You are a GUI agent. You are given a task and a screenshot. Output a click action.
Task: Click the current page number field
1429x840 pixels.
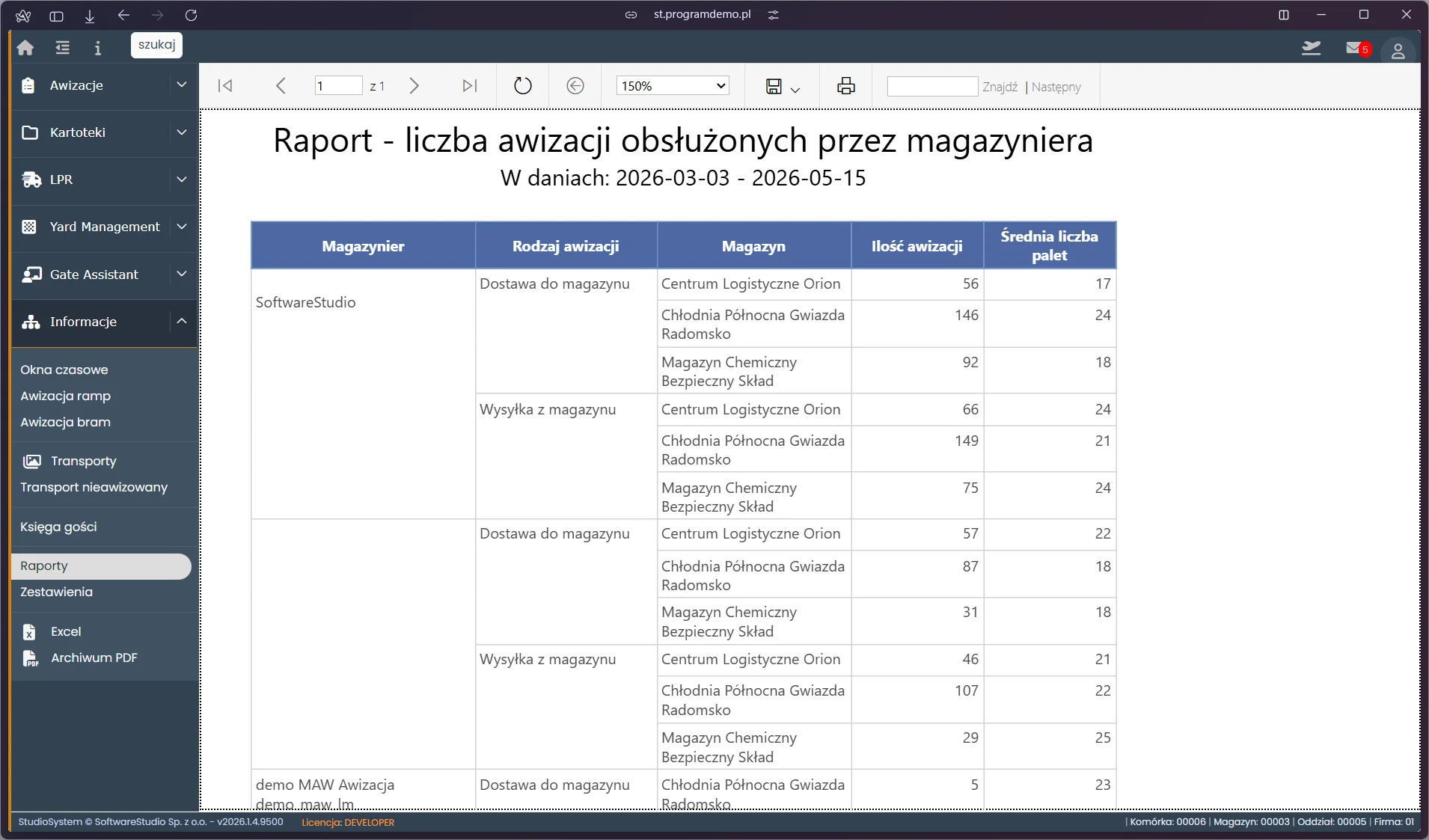tap(338, 86)
